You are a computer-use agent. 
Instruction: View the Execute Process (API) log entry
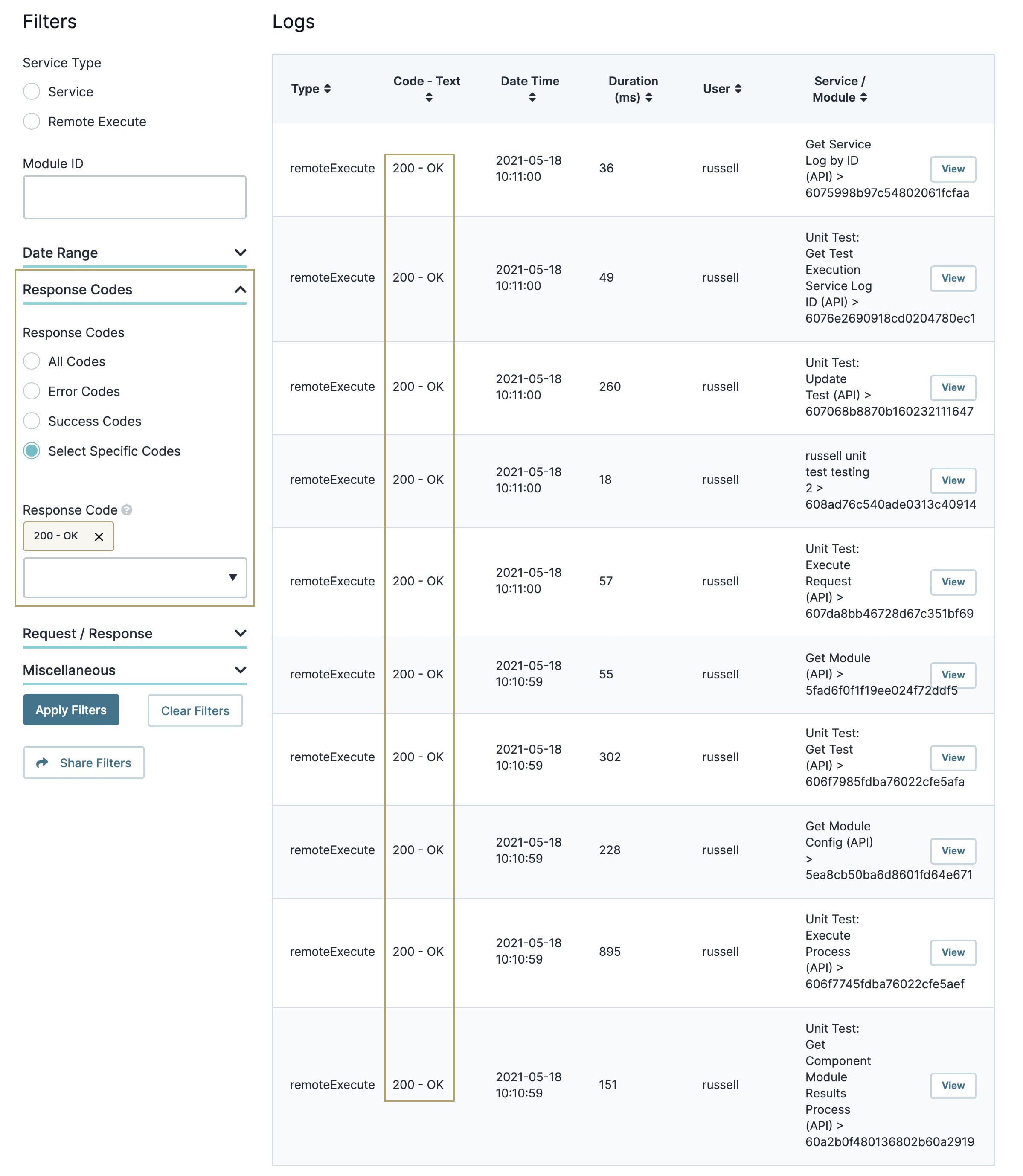click(x=953, y=952)
